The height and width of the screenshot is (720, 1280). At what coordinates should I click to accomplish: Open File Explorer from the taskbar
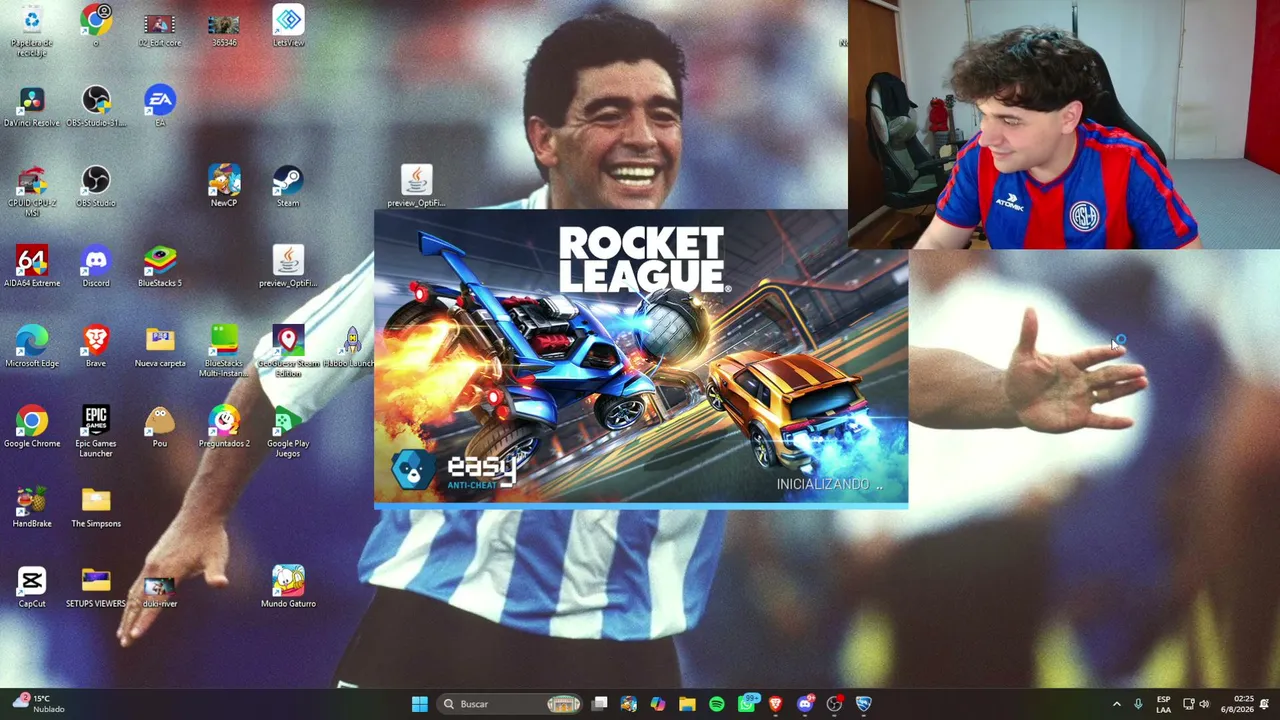point(687,704)
